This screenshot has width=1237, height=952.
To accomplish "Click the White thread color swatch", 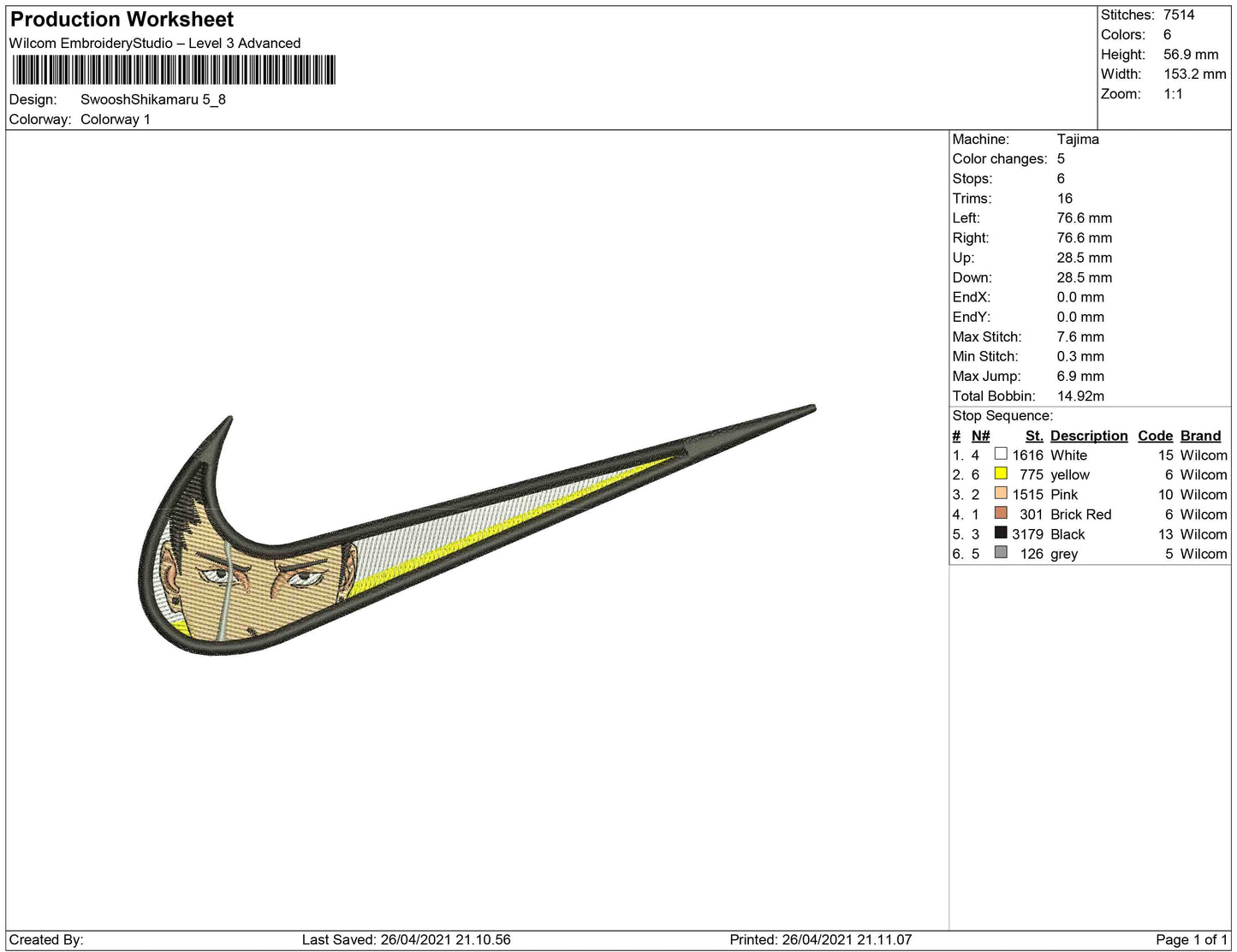I will click(1001, 454).
